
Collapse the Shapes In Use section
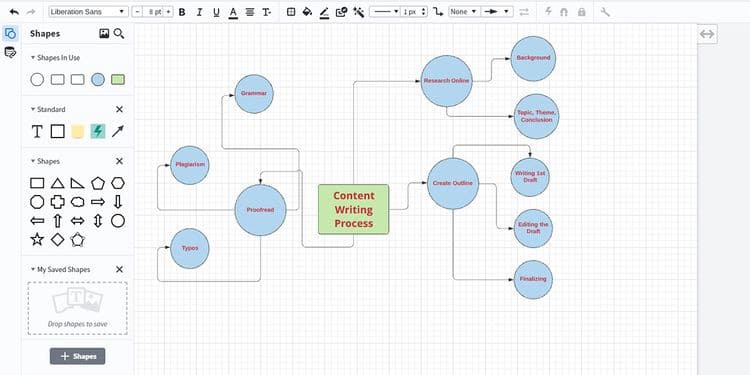[x=33, y=57]
